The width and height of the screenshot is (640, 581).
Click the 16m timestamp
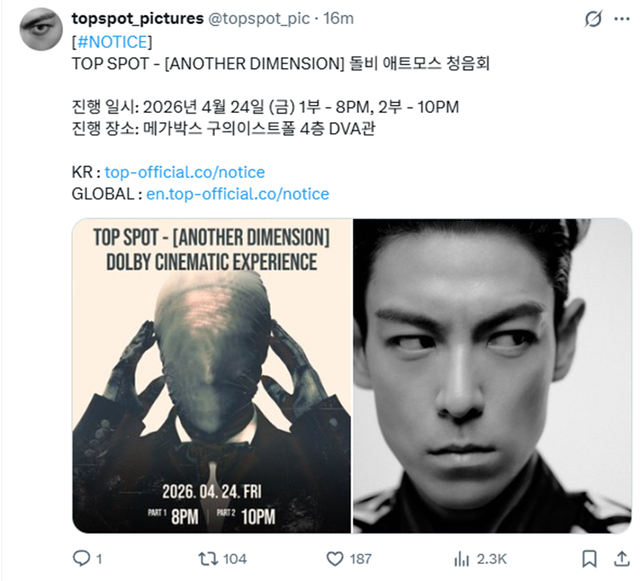[338, 18]
